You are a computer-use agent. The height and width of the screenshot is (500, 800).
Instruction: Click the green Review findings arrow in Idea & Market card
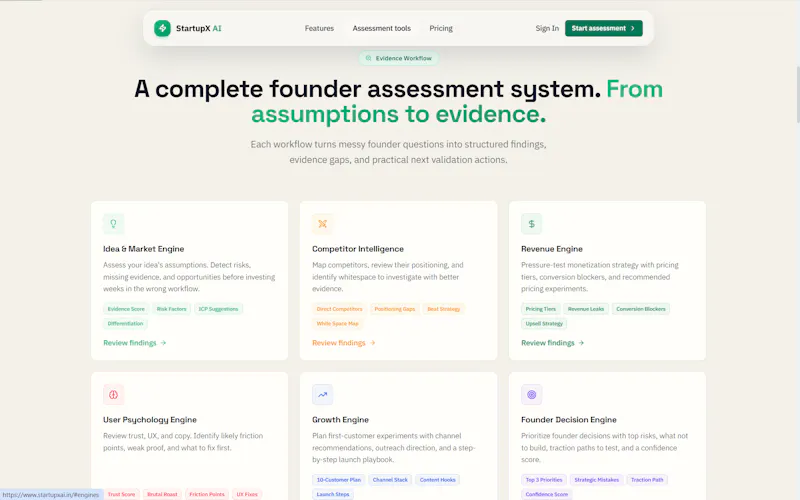tap(163, 343)
